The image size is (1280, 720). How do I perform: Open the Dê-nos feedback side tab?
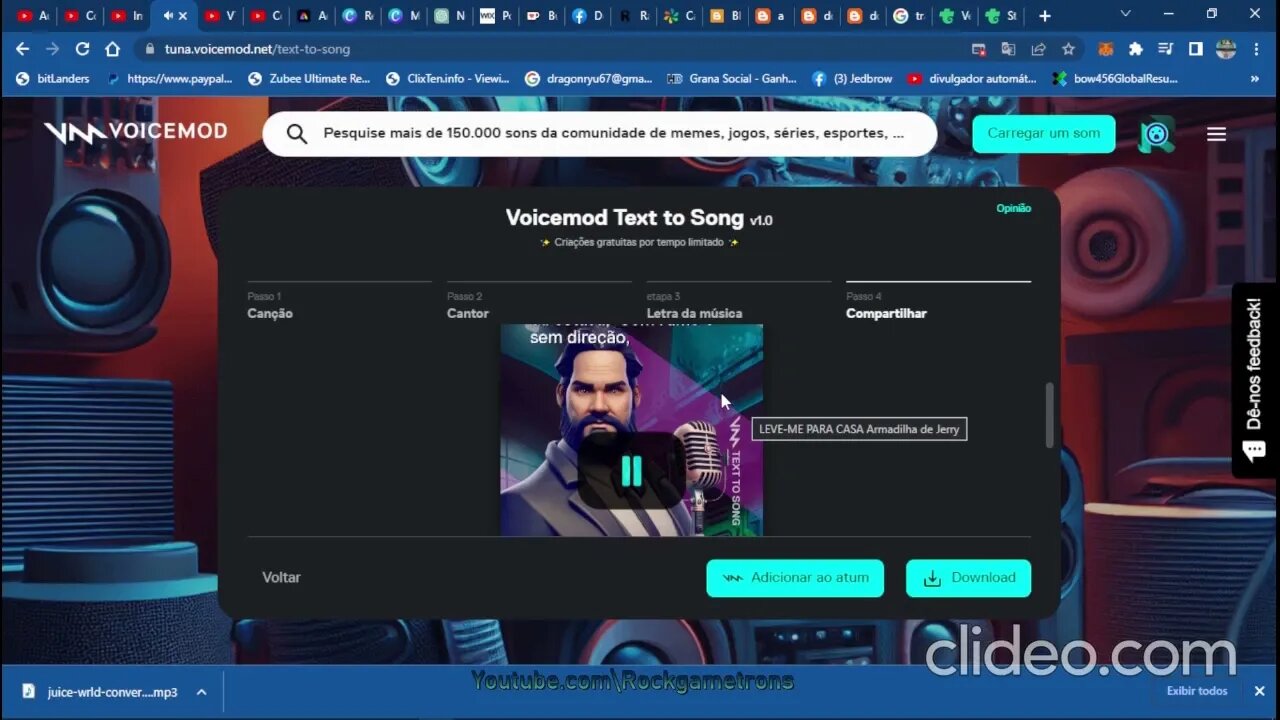[1254, 381]
